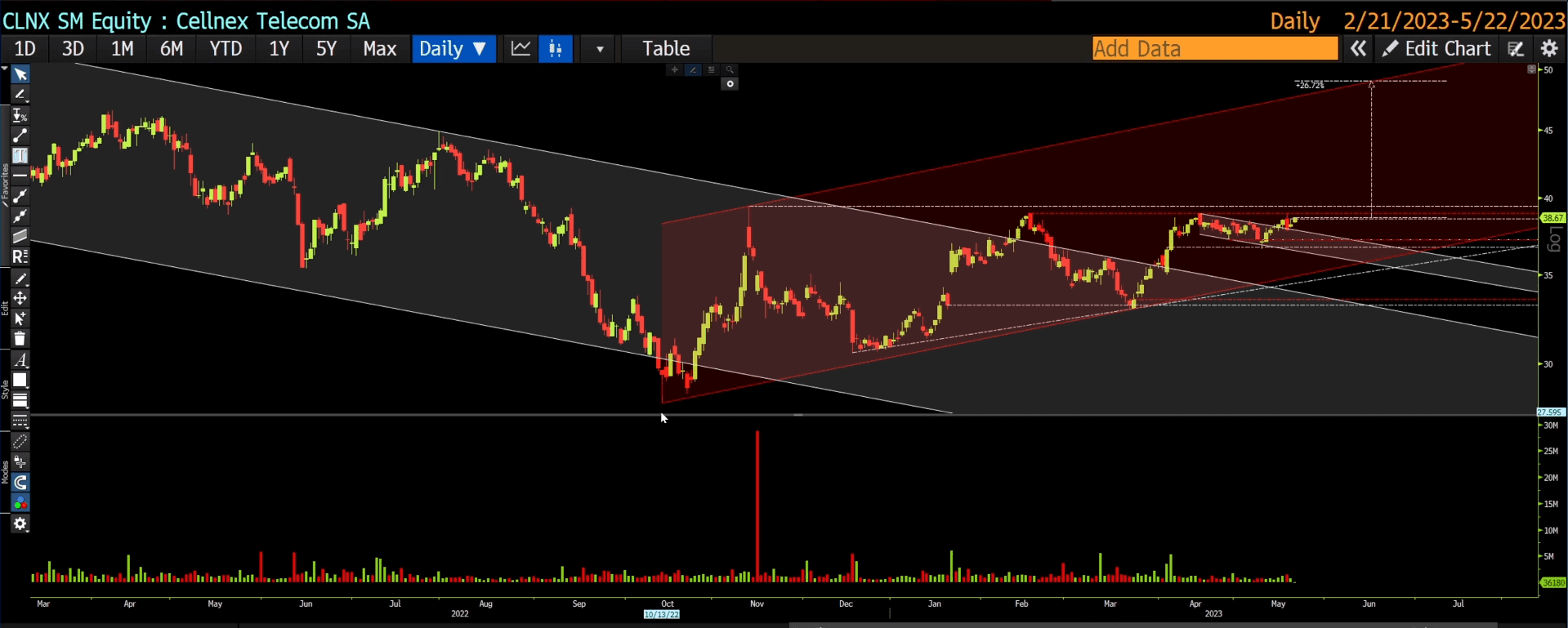Select the move annotations cross-arrow tool
This screenshot has width=1568, height=628.
pyautogui.click(x=20, y=299)
